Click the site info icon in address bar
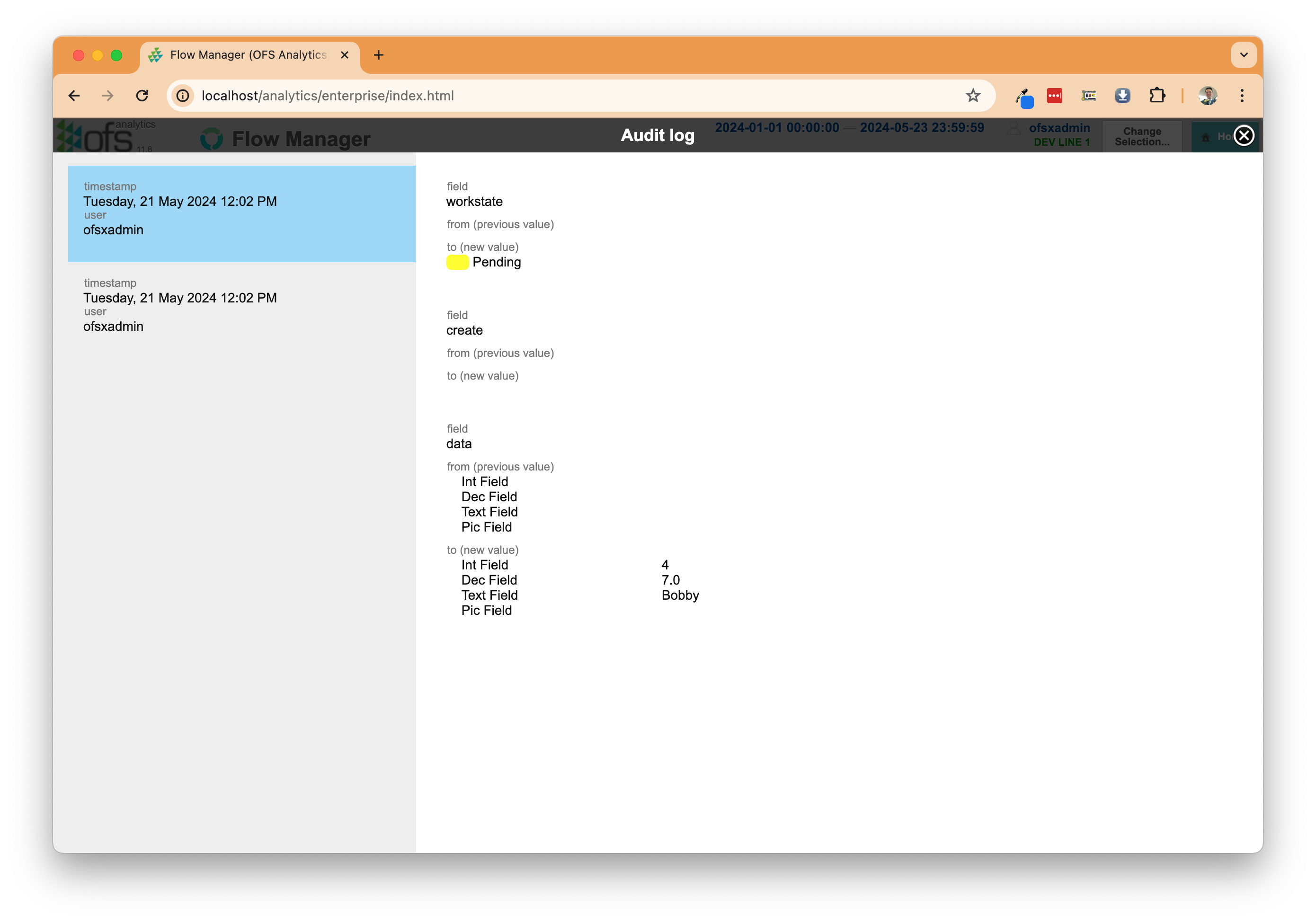1316x923 pixels. tap(183, 96)
